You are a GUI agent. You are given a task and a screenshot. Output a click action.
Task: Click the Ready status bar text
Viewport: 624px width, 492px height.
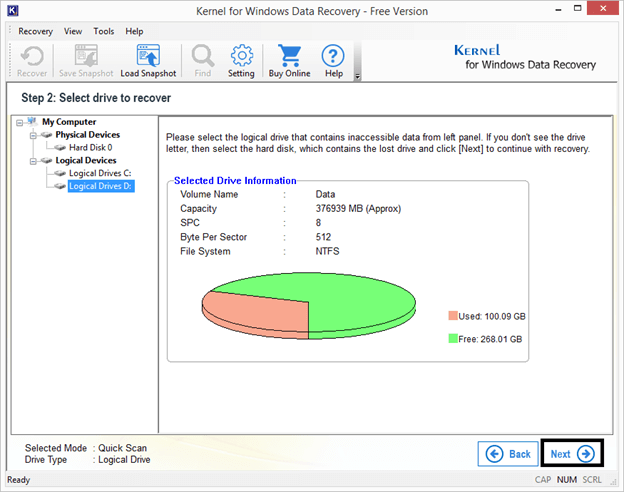[x=18, y=480]
